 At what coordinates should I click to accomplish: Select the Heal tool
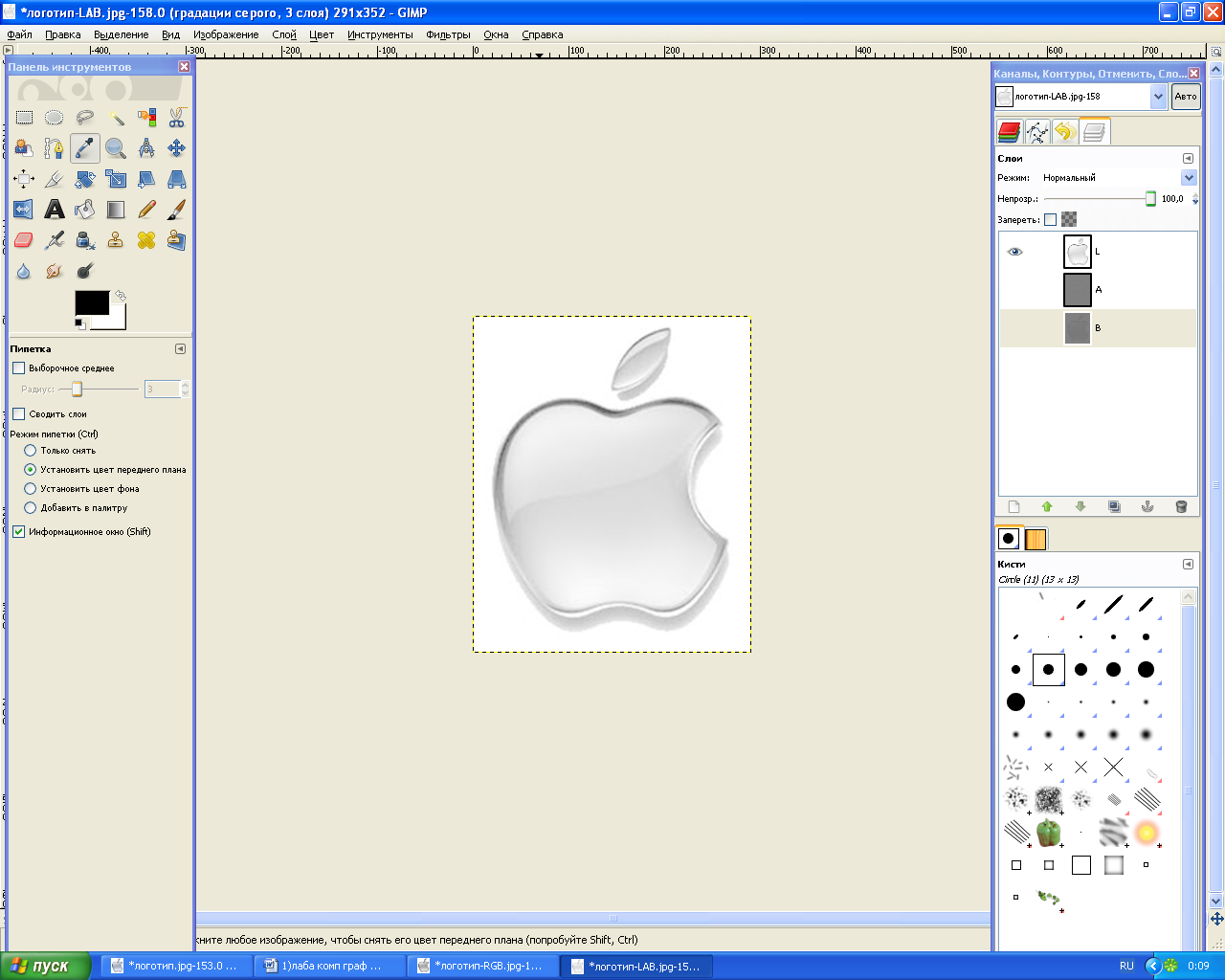click(x=146, y=240)
